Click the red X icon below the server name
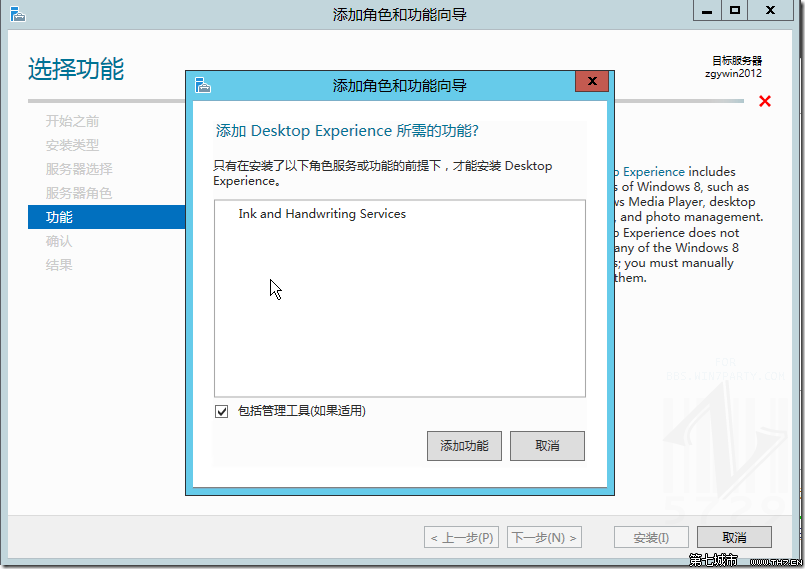Image resolution: width=805 pixels, height=569 pixels. click(765, 101)
